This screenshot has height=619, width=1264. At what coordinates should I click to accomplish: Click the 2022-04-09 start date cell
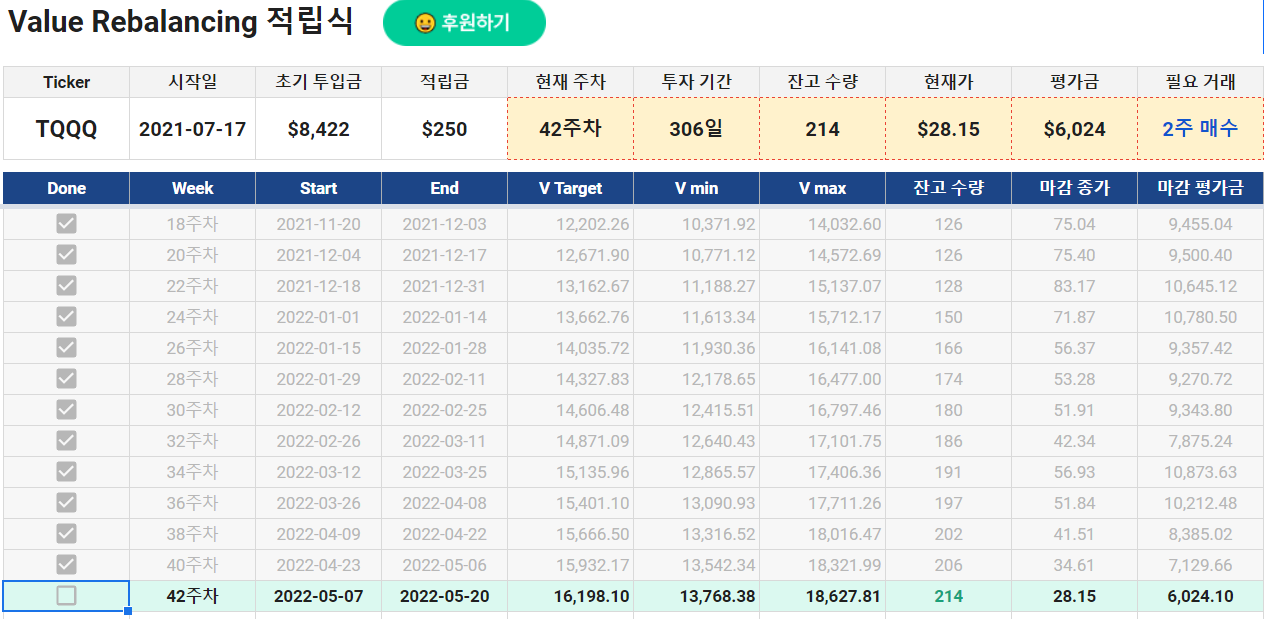(x=318, y=534)
